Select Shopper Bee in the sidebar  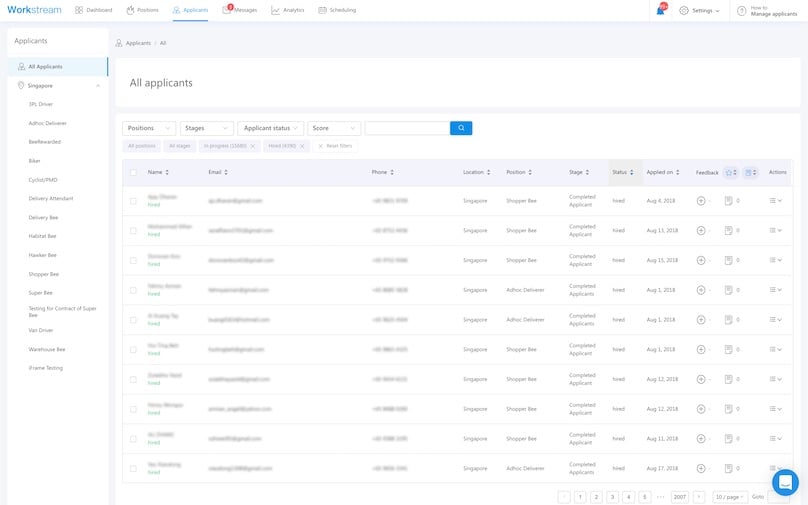tap(44, 274)
